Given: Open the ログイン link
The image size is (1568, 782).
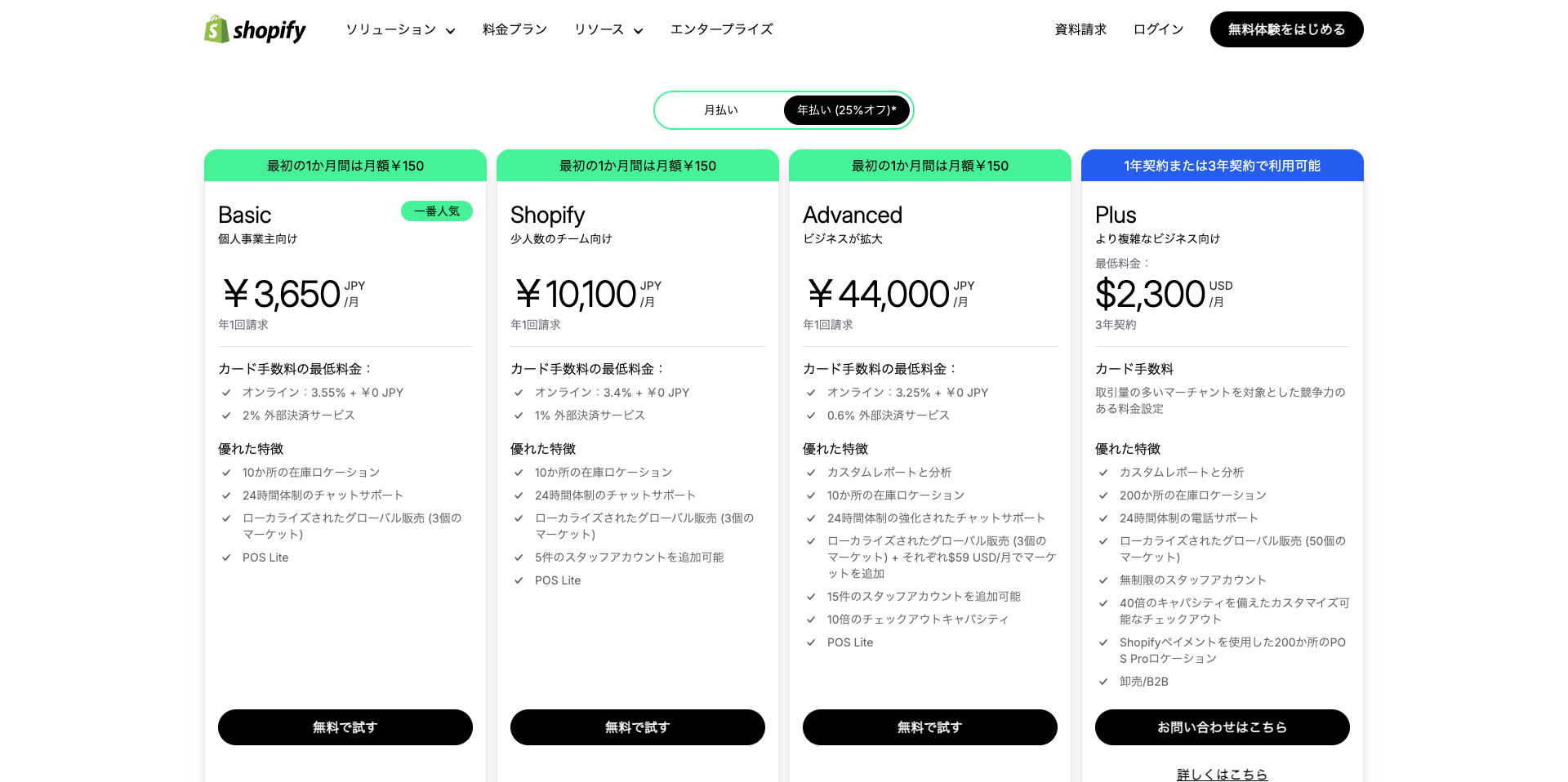Looking at the screenshot, I should [x=1158, y=29].
